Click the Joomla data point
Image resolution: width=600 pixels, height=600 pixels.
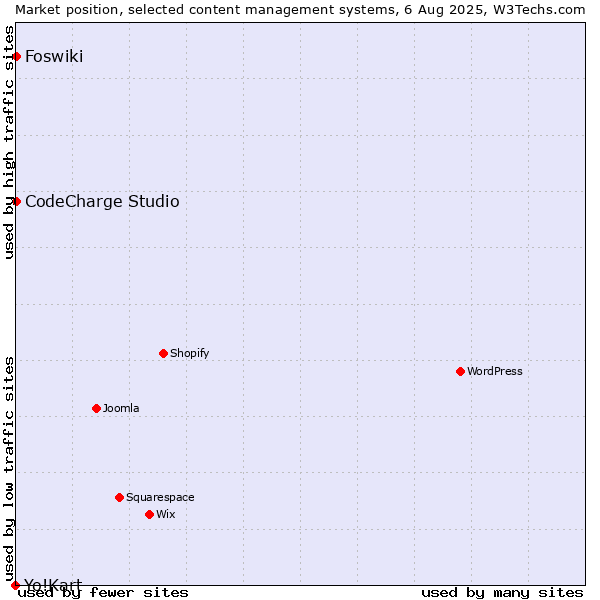[x=96, y=409]
